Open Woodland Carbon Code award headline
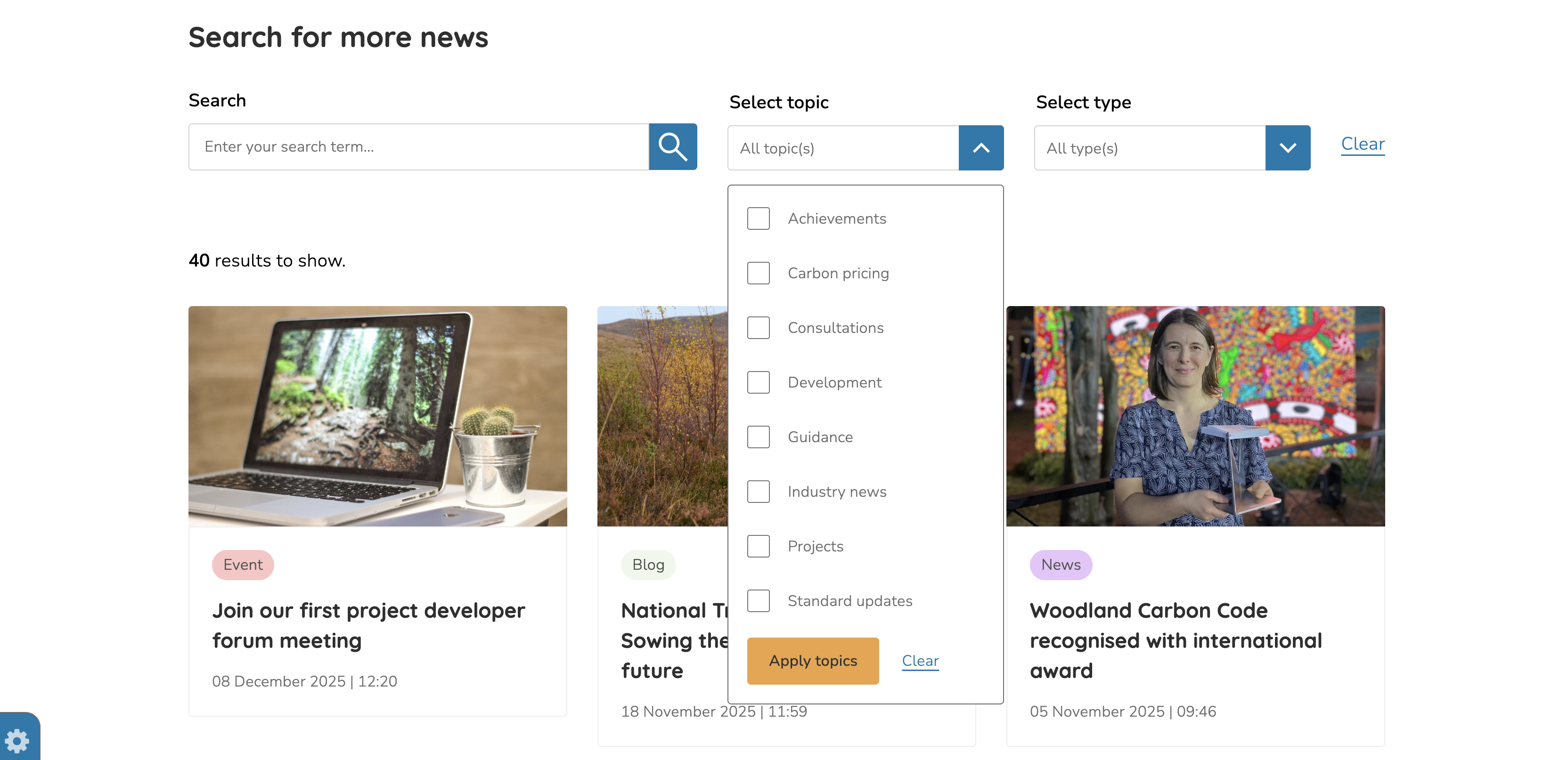 pos(1176,640)
